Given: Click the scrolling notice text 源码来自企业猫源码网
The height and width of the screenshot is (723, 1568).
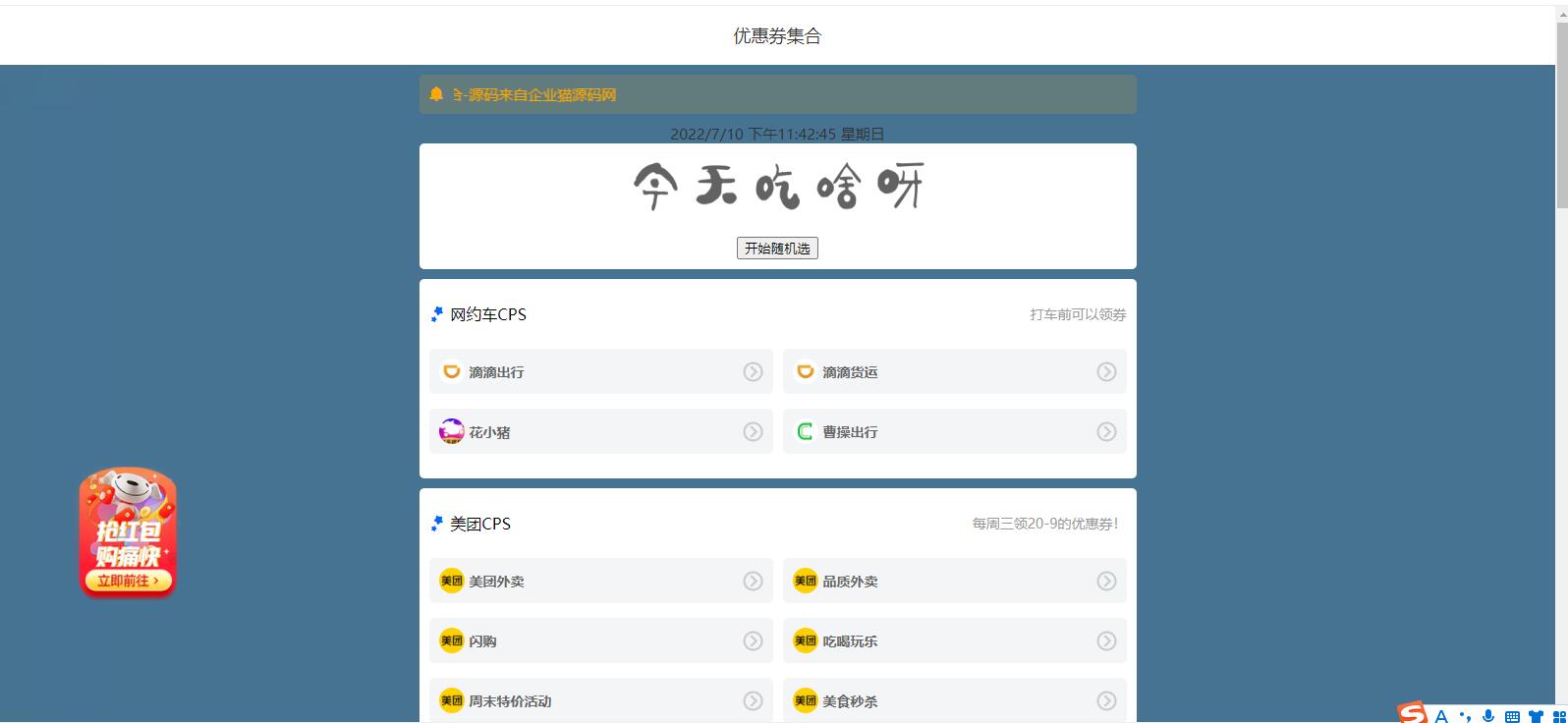Looking at the screenshot, I should [542, 95].
